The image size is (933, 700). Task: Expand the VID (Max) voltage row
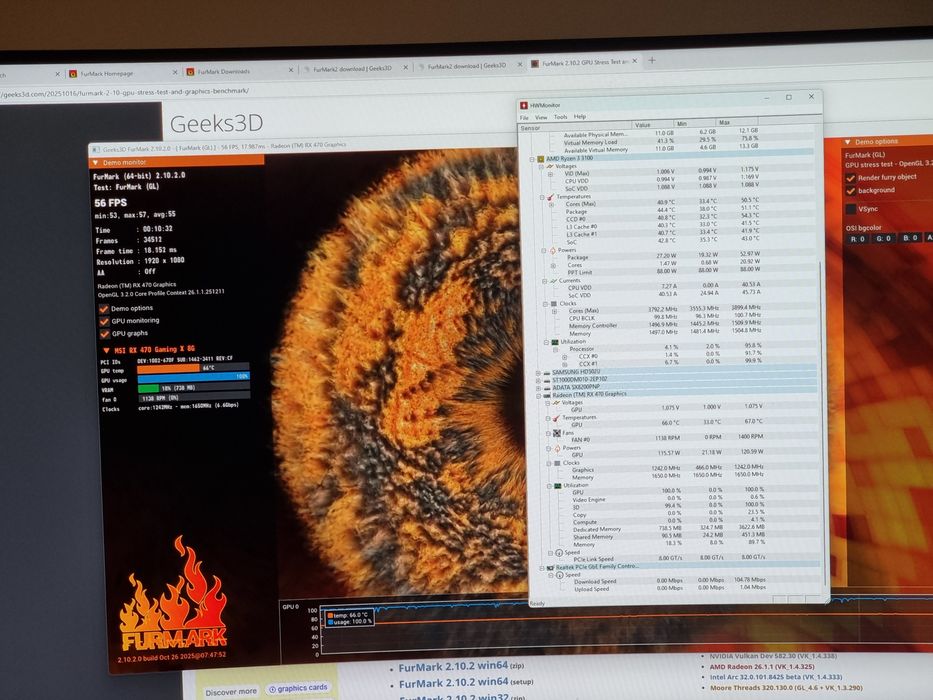(x=550, y=174)
